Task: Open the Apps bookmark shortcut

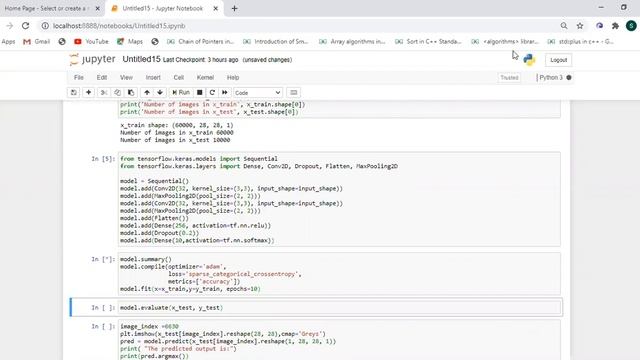Action: point(9,42)
